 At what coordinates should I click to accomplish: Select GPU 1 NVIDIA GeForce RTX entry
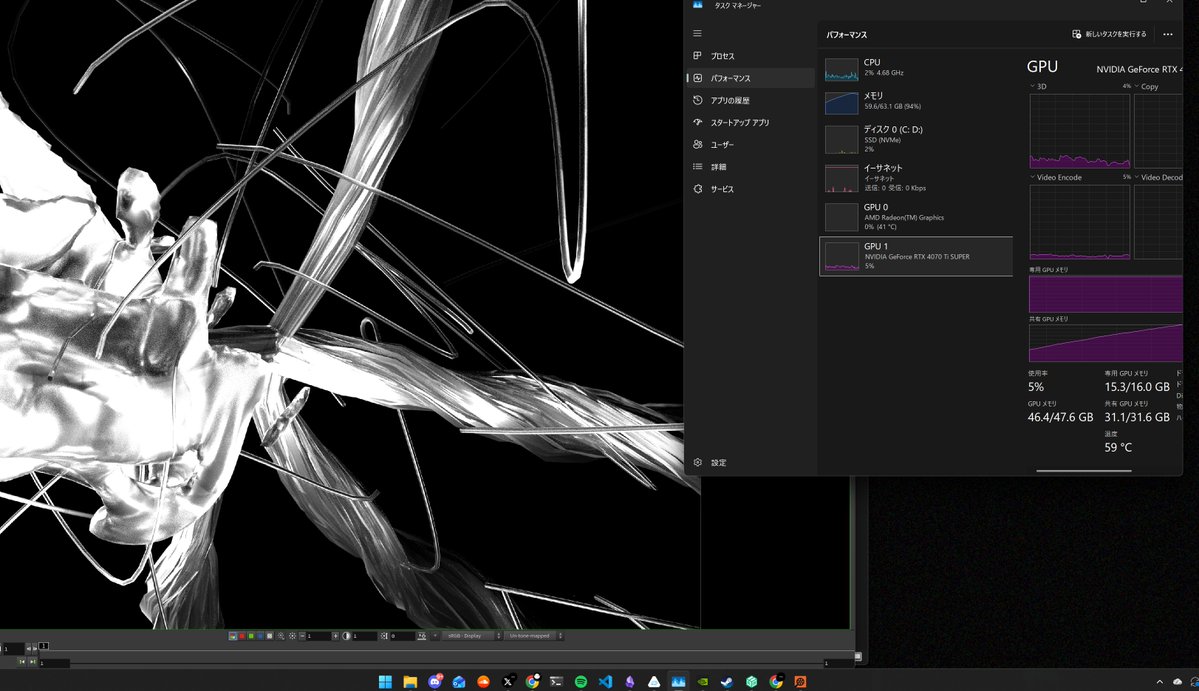click(916, 256)
